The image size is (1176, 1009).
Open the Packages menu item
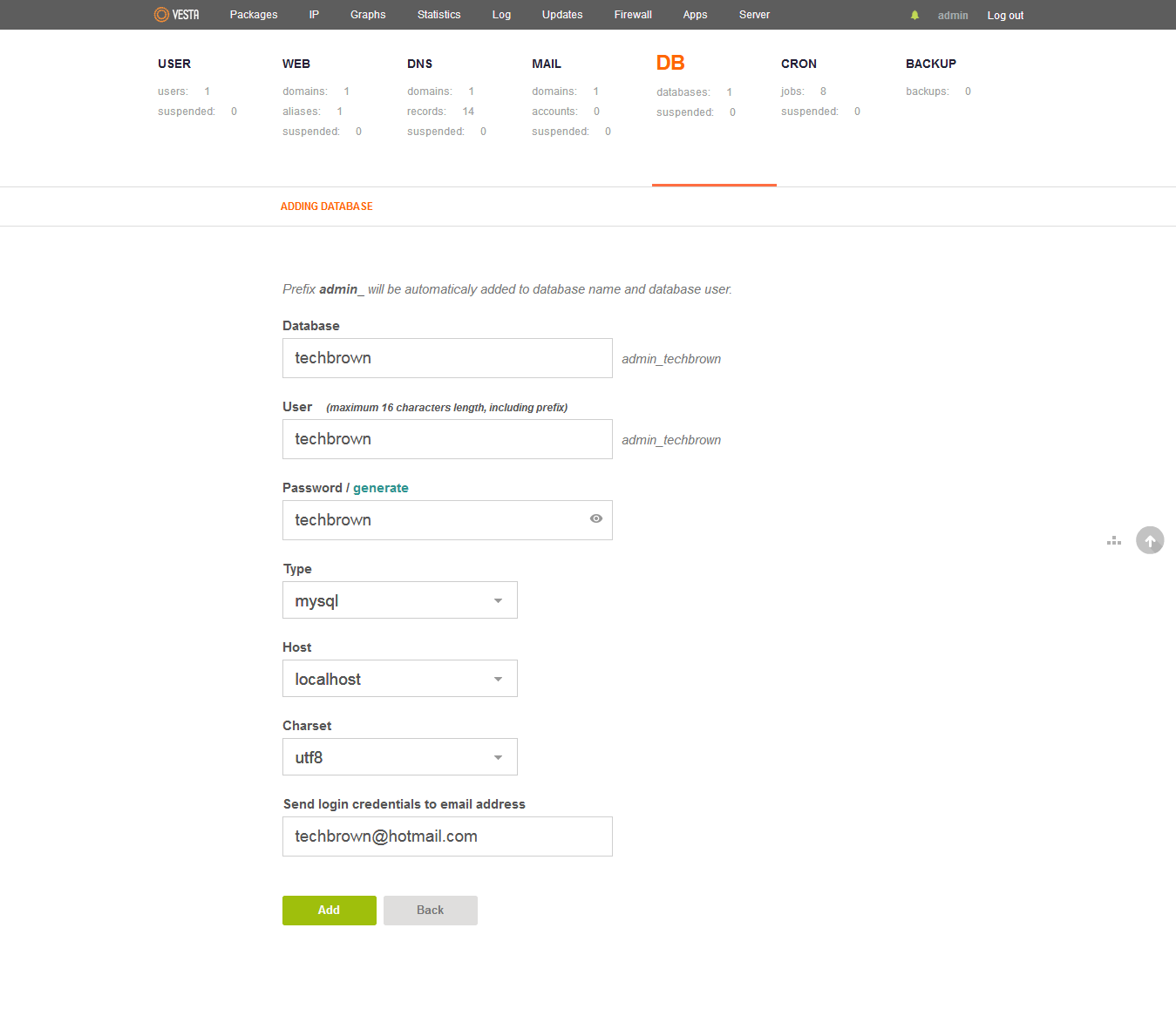coord(254,15)
